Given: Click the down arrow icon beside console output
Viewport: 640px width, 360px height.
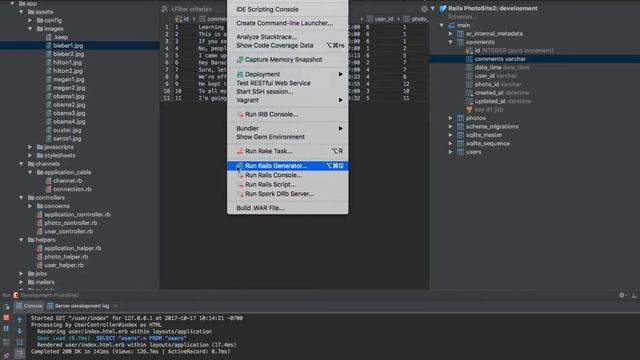Looking at the screenshot, I should (19, 331).
